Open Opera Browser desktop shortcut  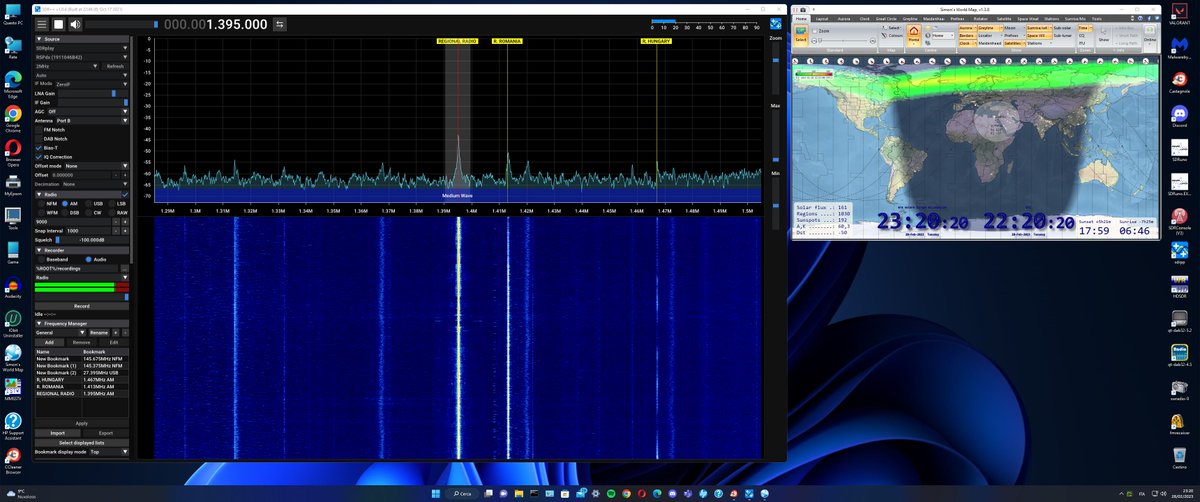coord(13,152)
